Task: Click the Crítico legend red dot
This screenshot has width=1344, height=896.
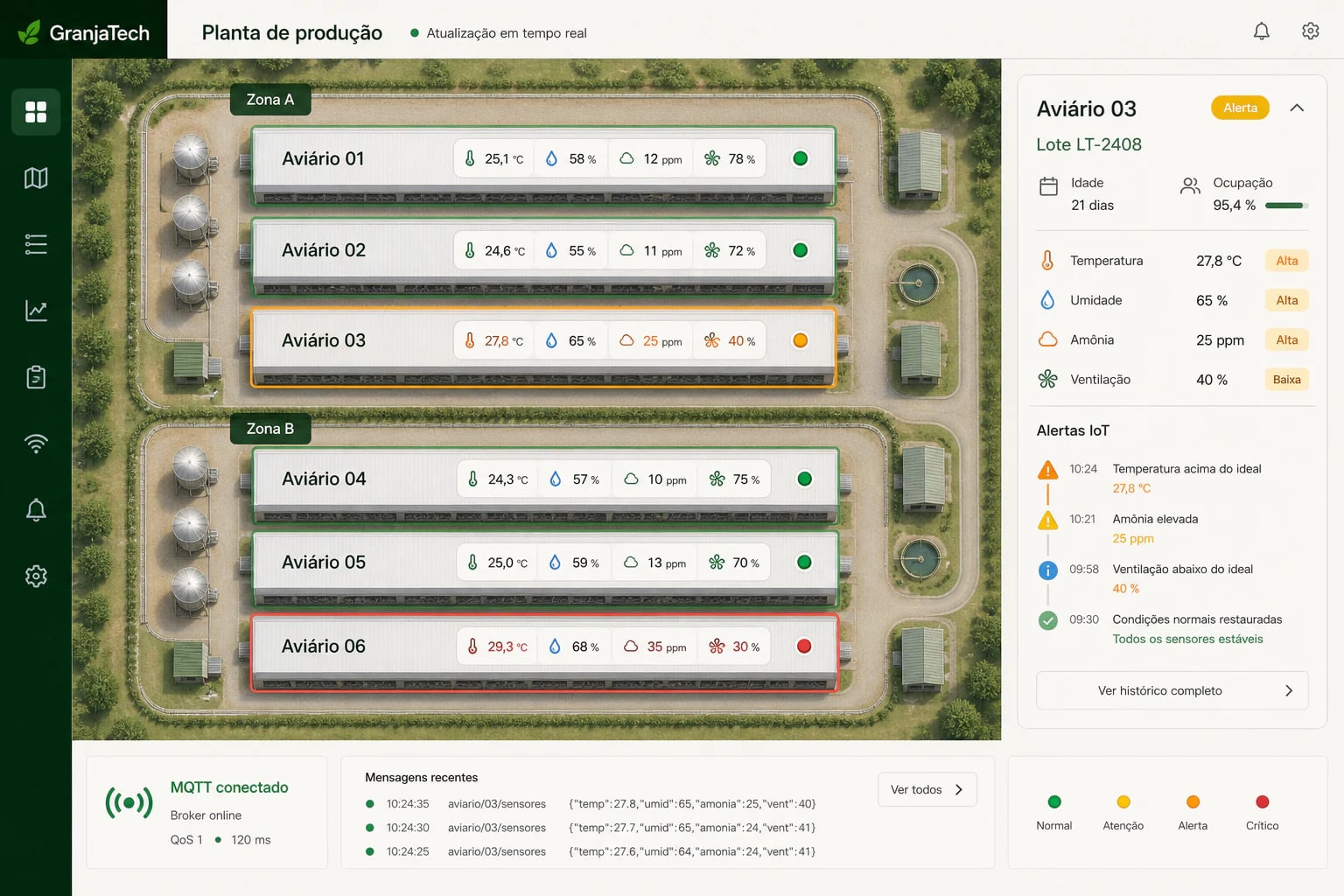Action: pyautogui.click(x=1262, y=801)
